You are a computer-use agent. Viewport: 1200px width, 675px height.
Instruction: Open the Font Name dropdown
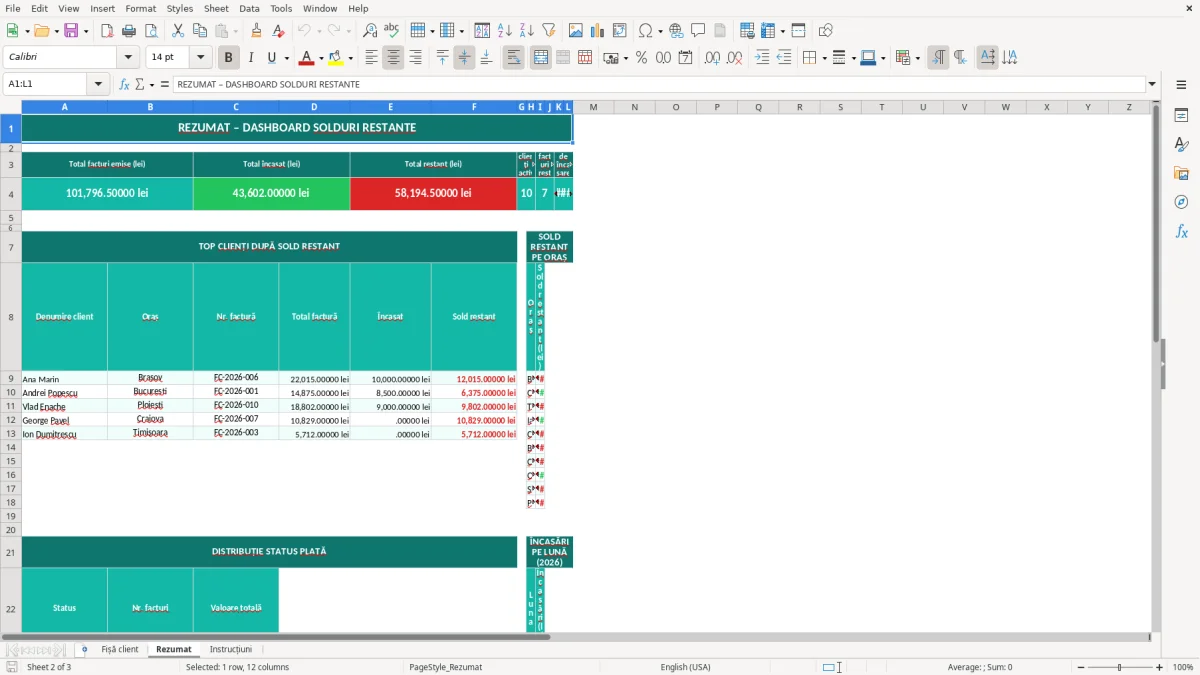[128, 58]
